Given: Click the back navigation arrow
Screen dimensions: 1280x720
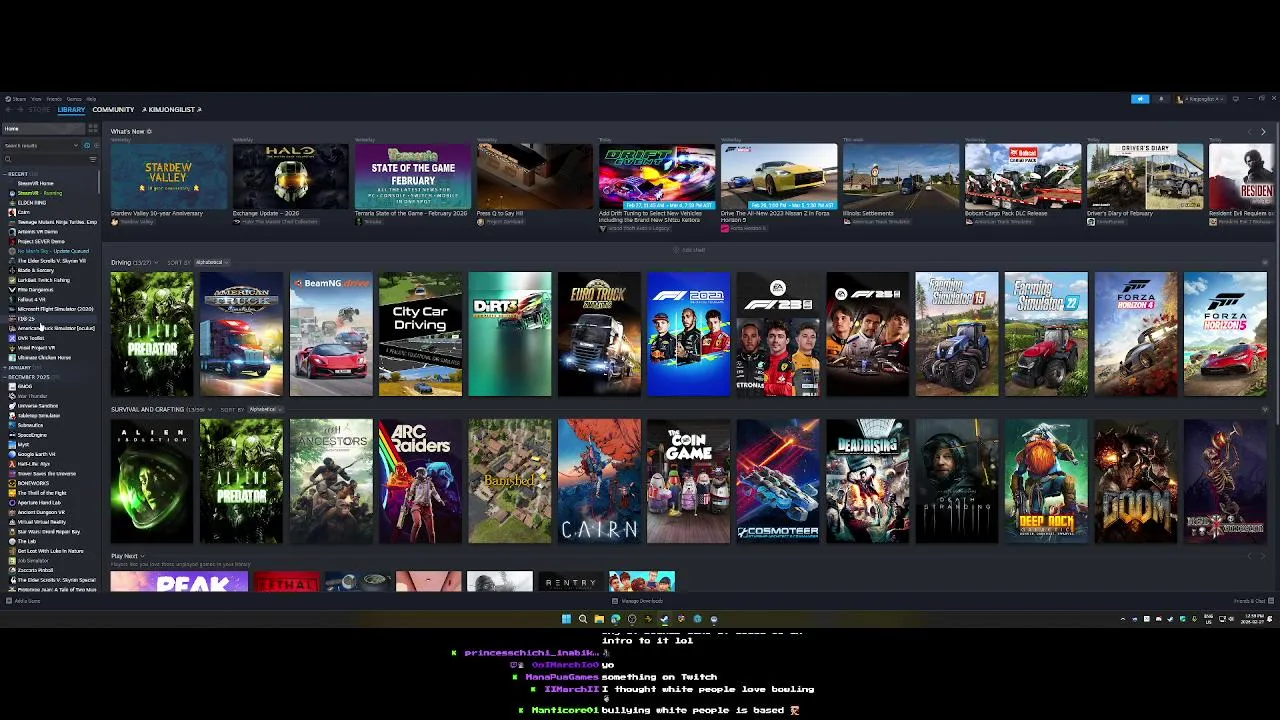Looking at the screenshot, I should (9, 110).
